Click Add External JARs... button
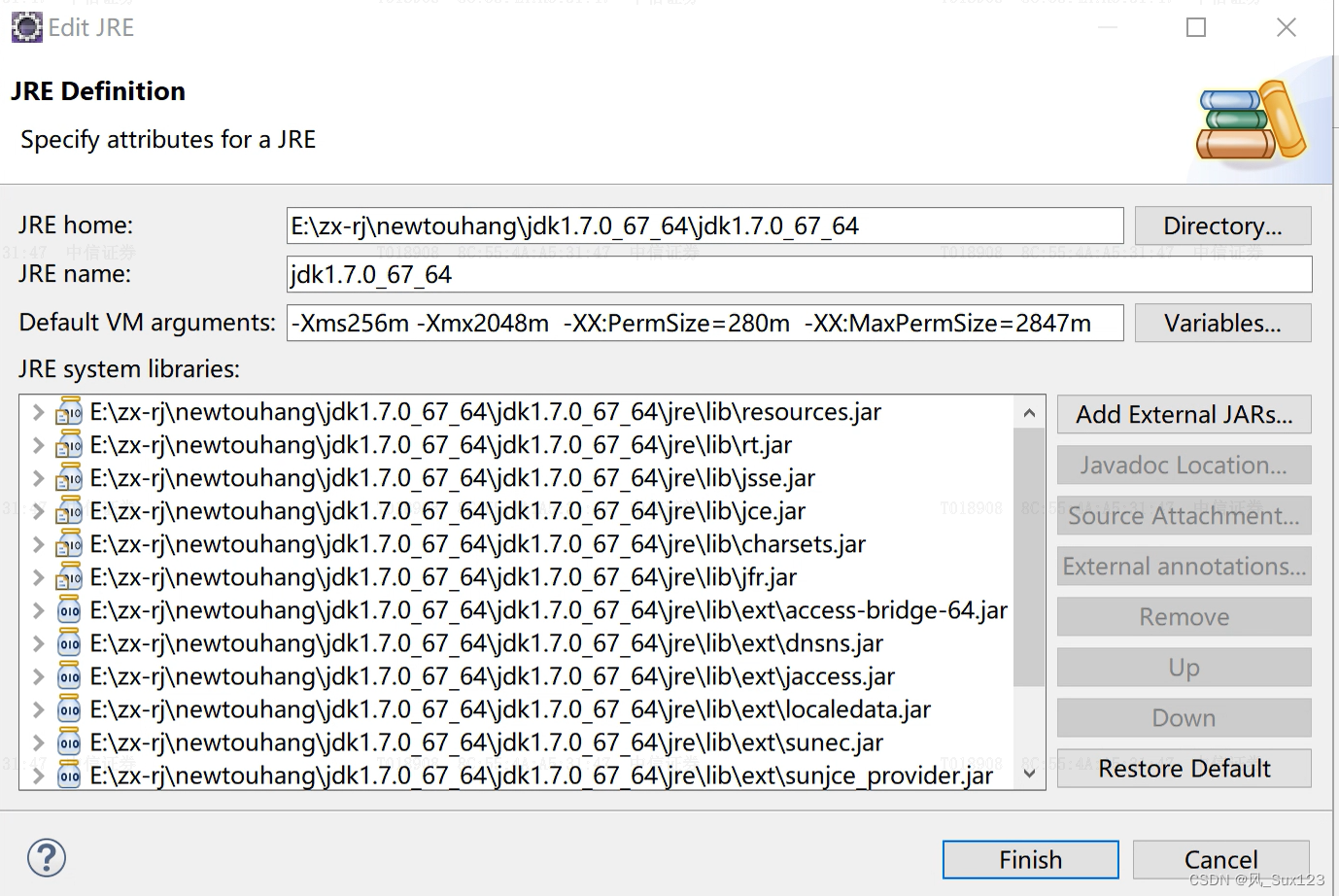 (1184, 414)
